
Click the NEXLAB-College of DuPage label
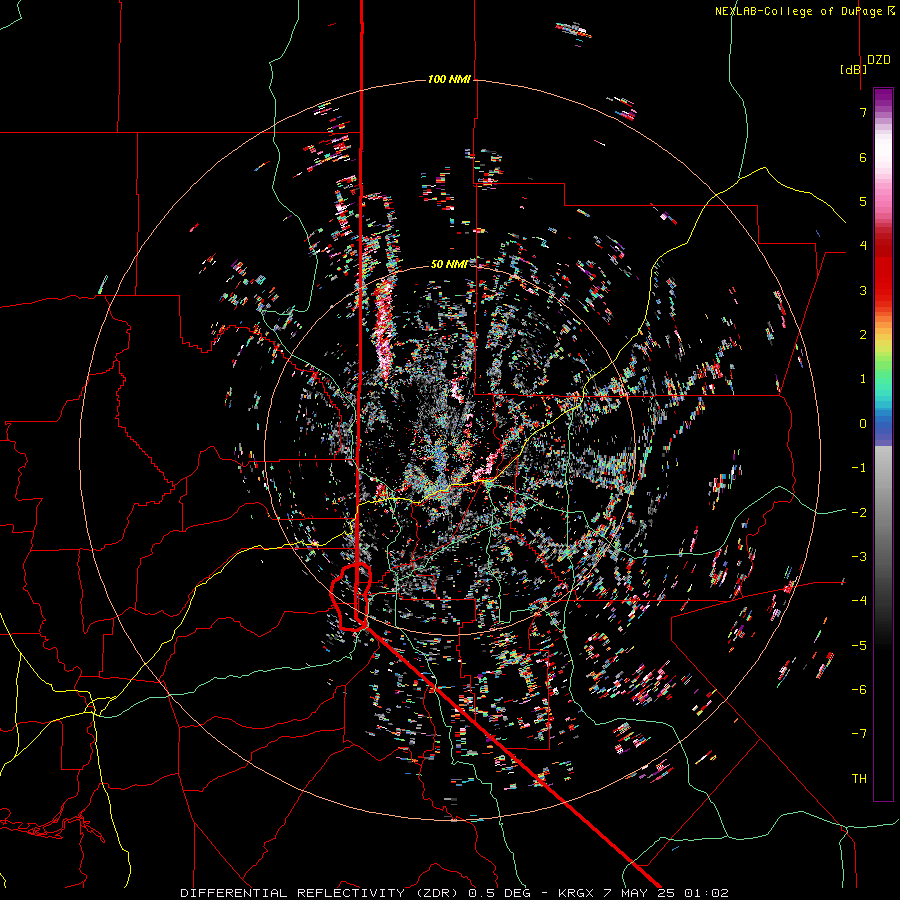pyautogui.click(x=798, y=11)
